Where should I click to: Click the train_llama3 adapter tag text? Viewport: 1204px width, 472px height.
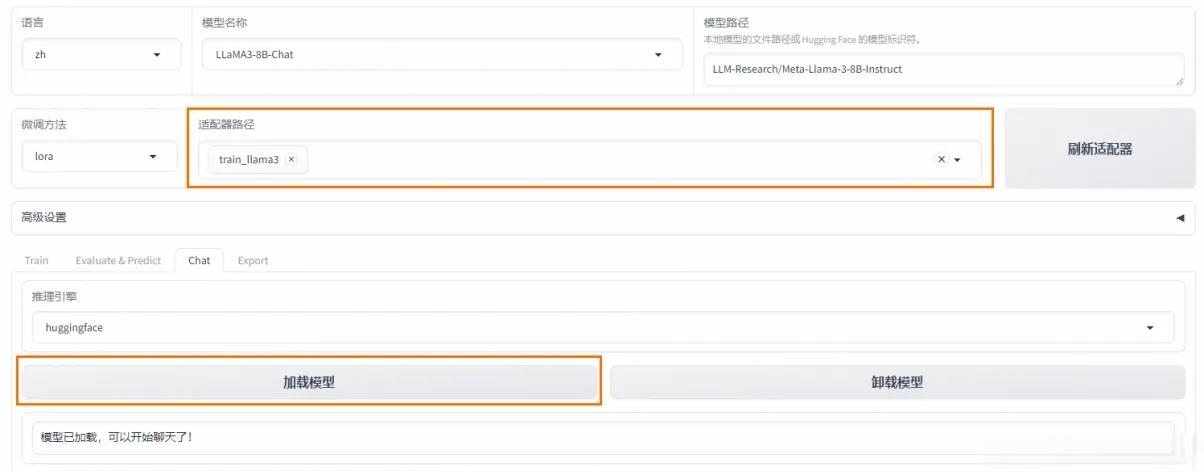pos(249,159)
